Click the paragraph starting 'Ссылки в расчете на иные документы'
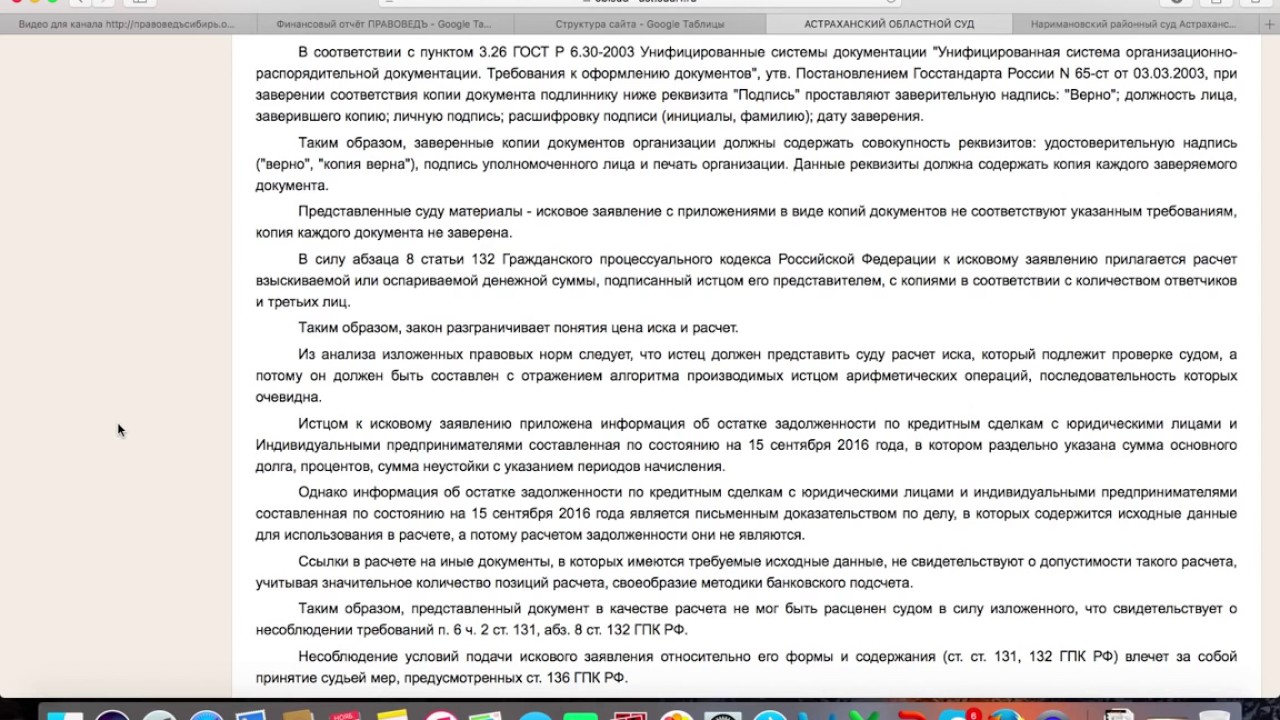 coord(746,572)
